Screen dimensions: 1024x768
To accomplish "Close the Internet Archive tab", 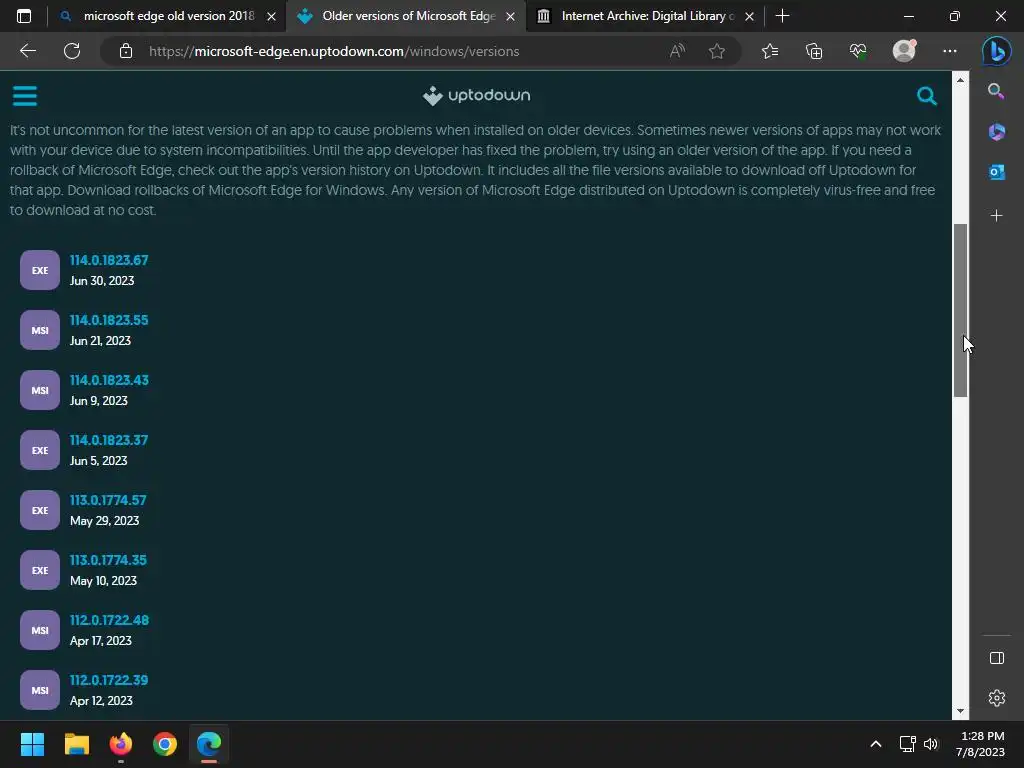I will click(x=750, y=17).
